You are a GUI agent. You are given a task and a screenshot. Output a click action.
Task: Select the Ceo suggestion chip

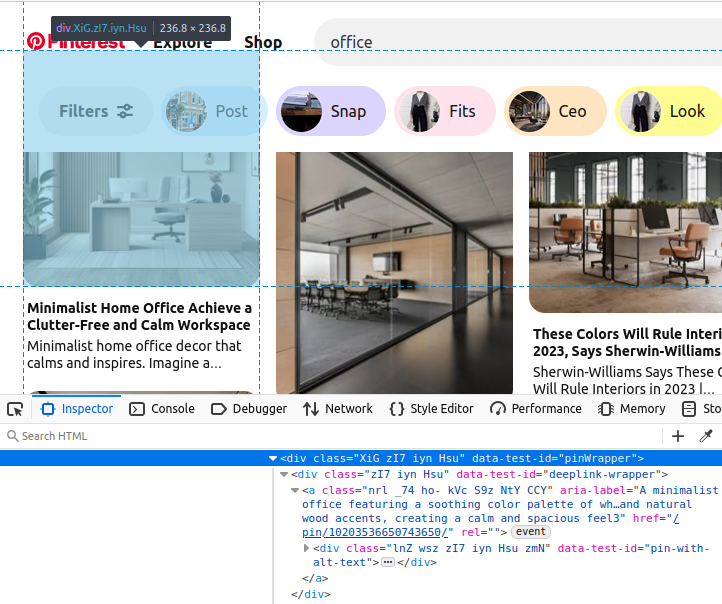555,111
